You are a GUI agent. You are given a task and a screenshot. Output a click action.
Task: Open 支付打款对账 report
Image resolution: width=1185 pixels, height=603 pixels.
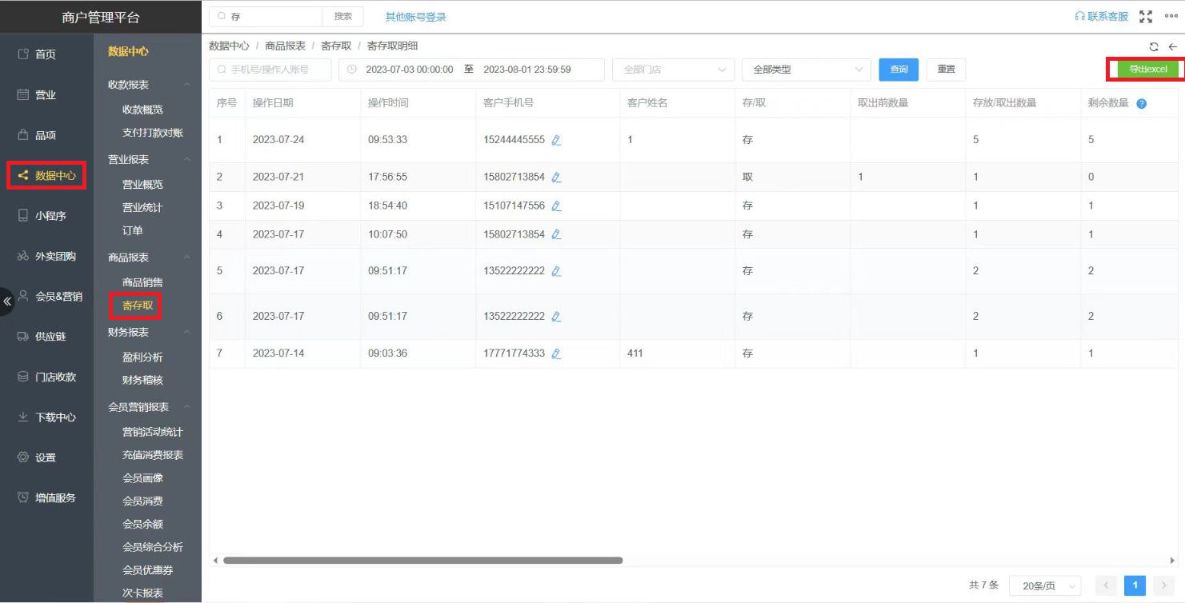point(153,133)
